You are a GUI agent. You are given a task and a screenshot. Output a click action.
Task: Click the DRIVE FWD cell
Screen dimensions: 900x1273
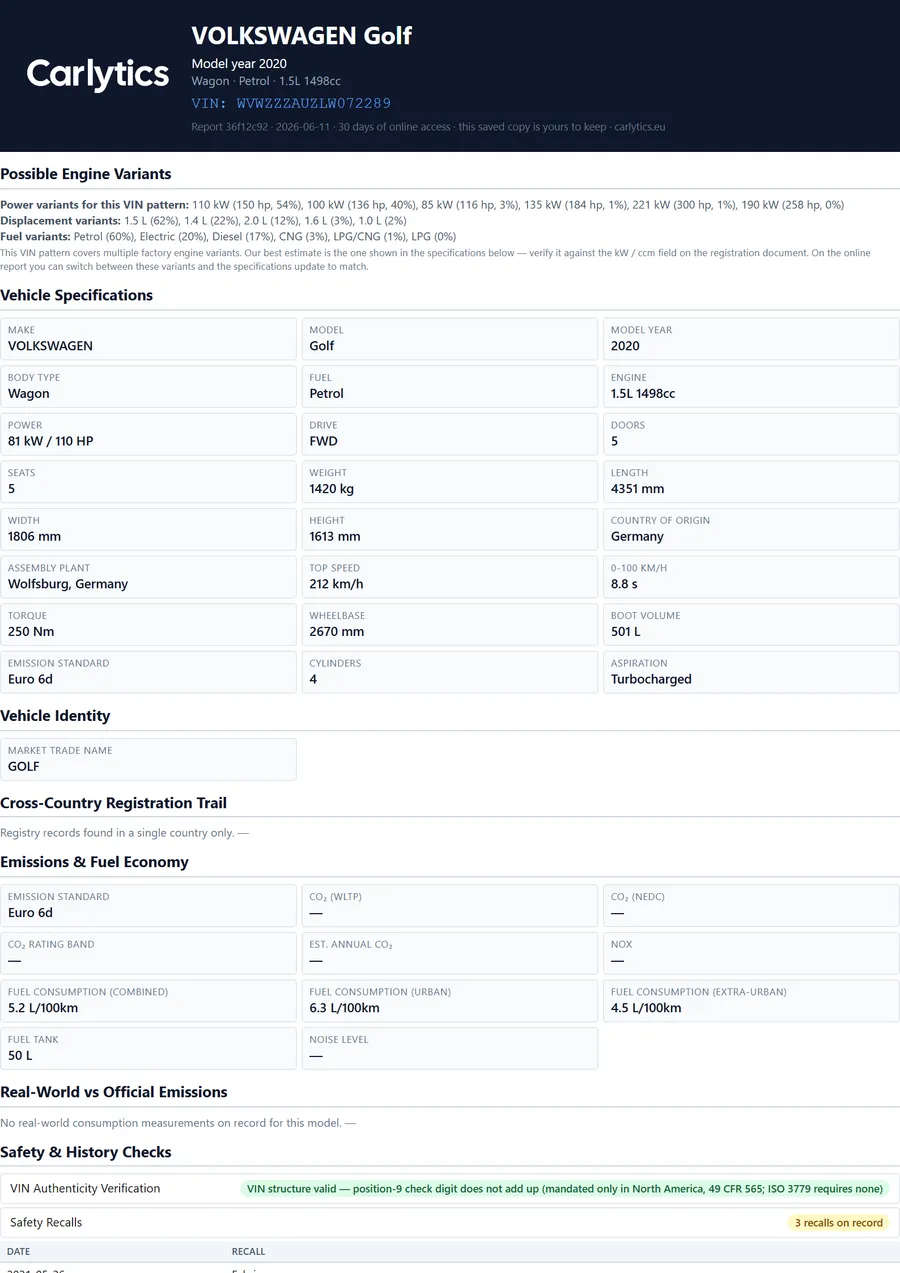450,434
